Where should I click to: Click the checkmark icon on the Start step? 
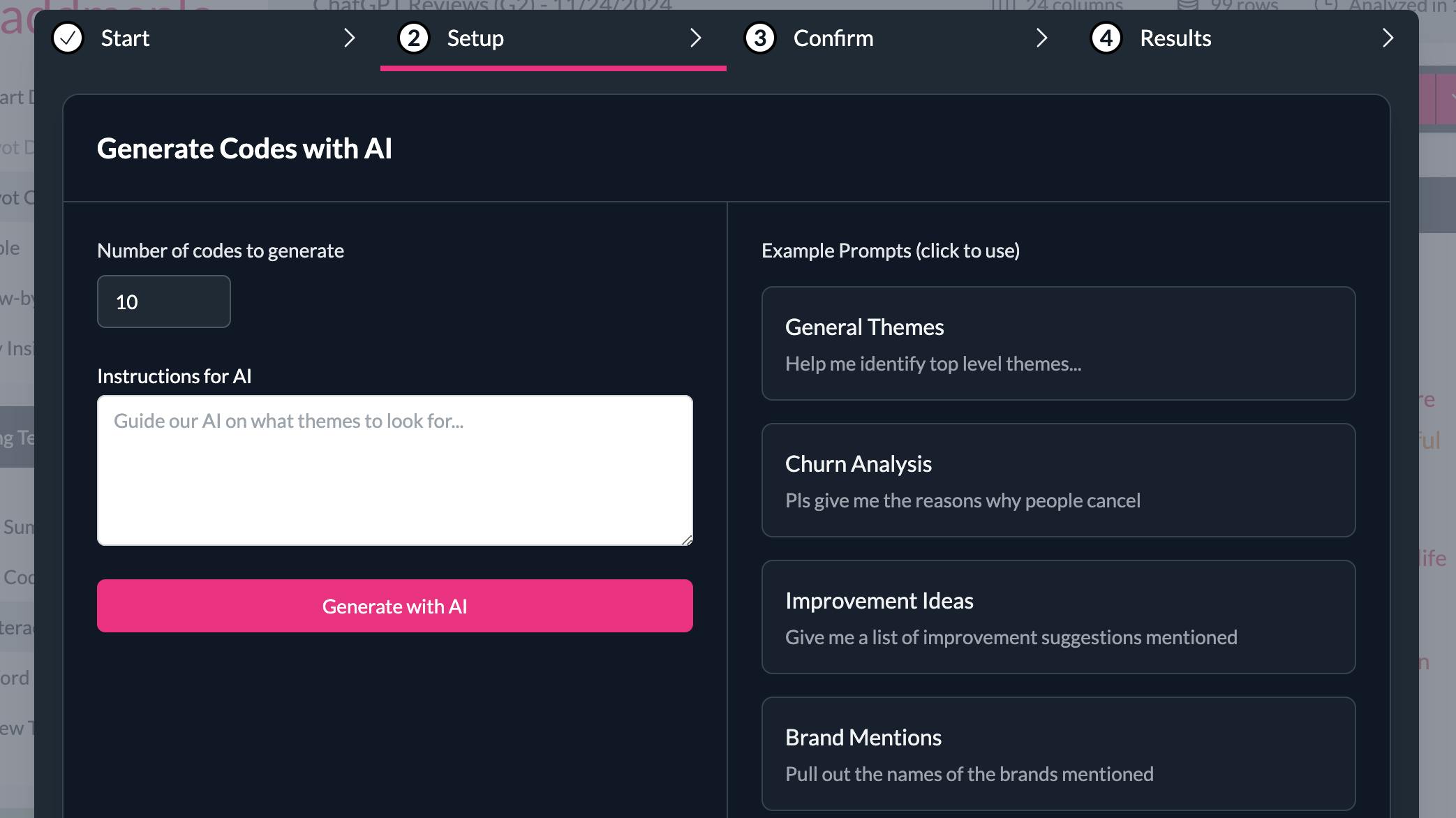[67, 38]
